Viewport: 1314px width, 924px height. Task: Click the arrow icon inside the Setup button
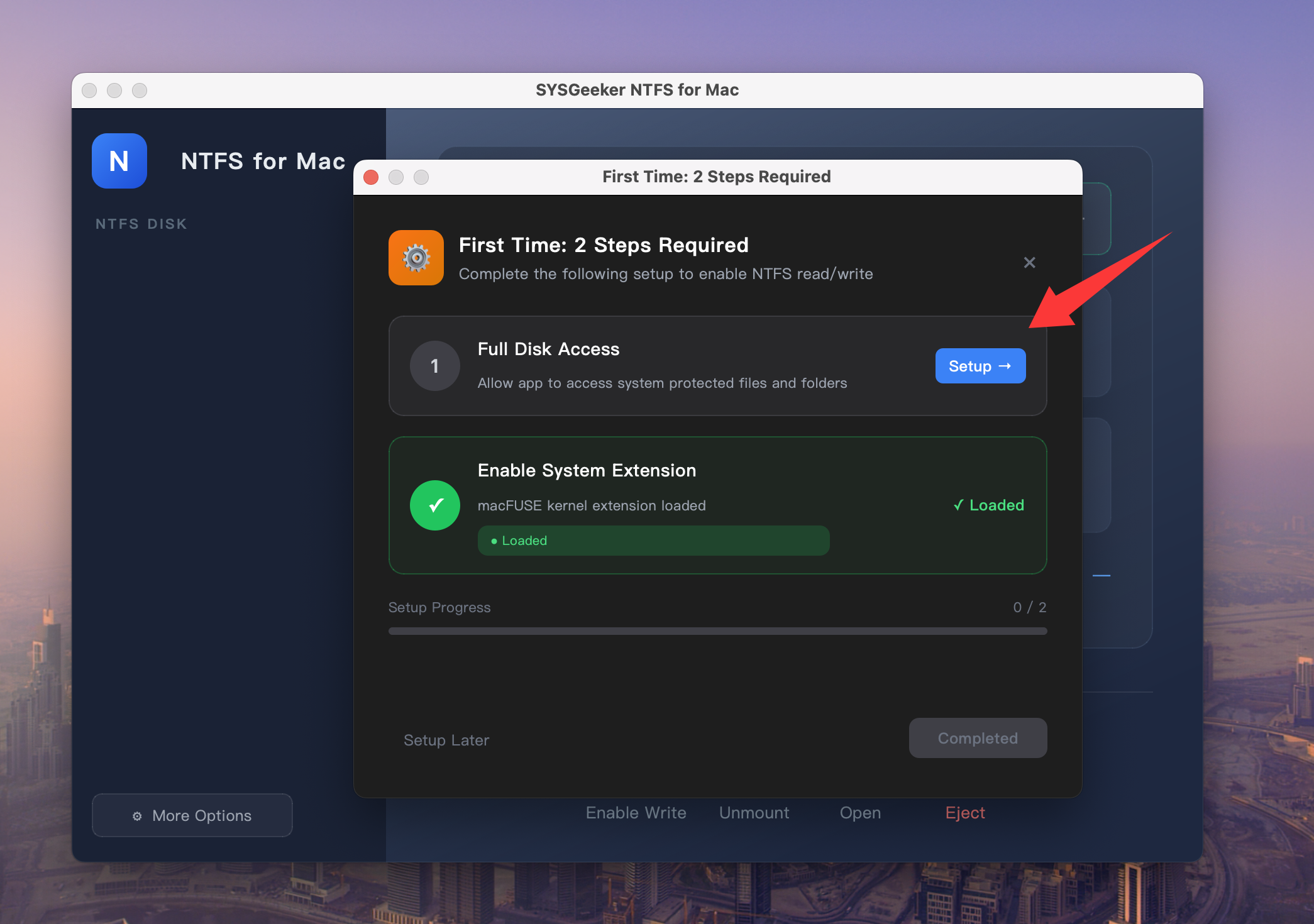(1005, 365)
